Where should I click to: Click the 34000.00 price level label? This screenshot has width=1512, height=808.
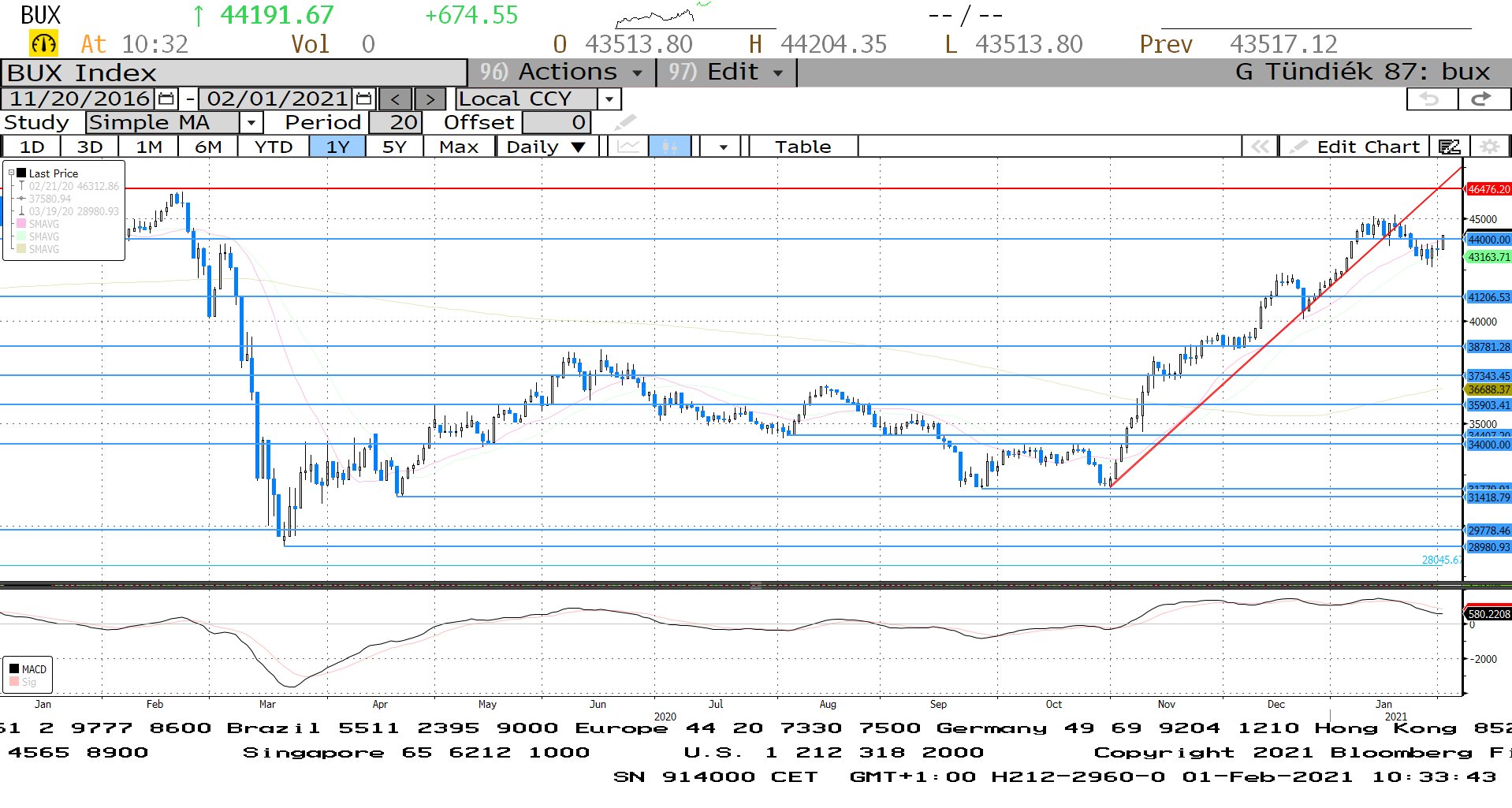coord(1488,445)
